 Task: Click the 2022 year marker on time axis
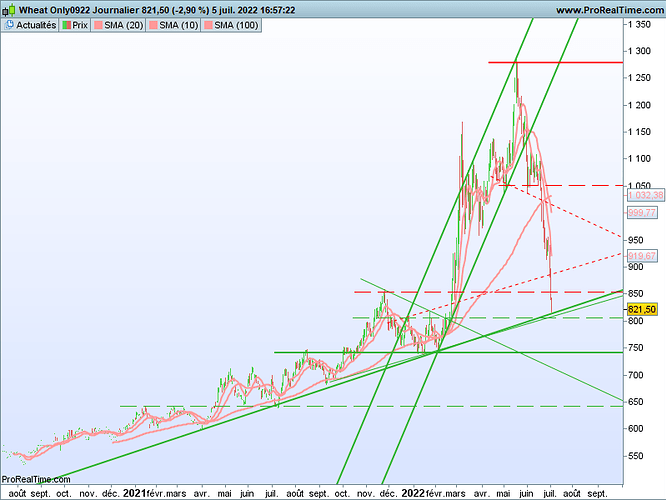click(414, 493)
